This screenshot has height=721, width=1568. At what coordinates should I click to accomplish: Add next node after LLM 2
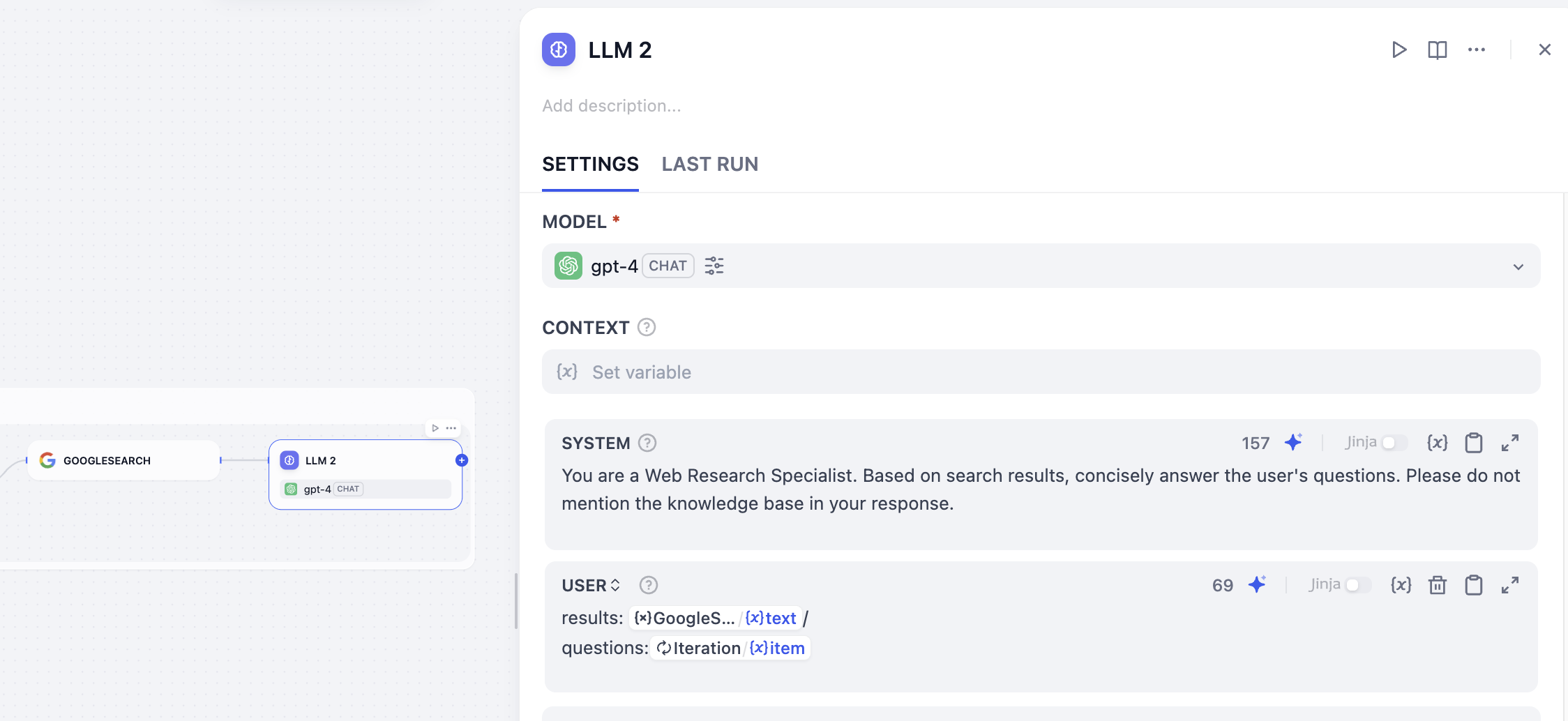tap(462, 460)
